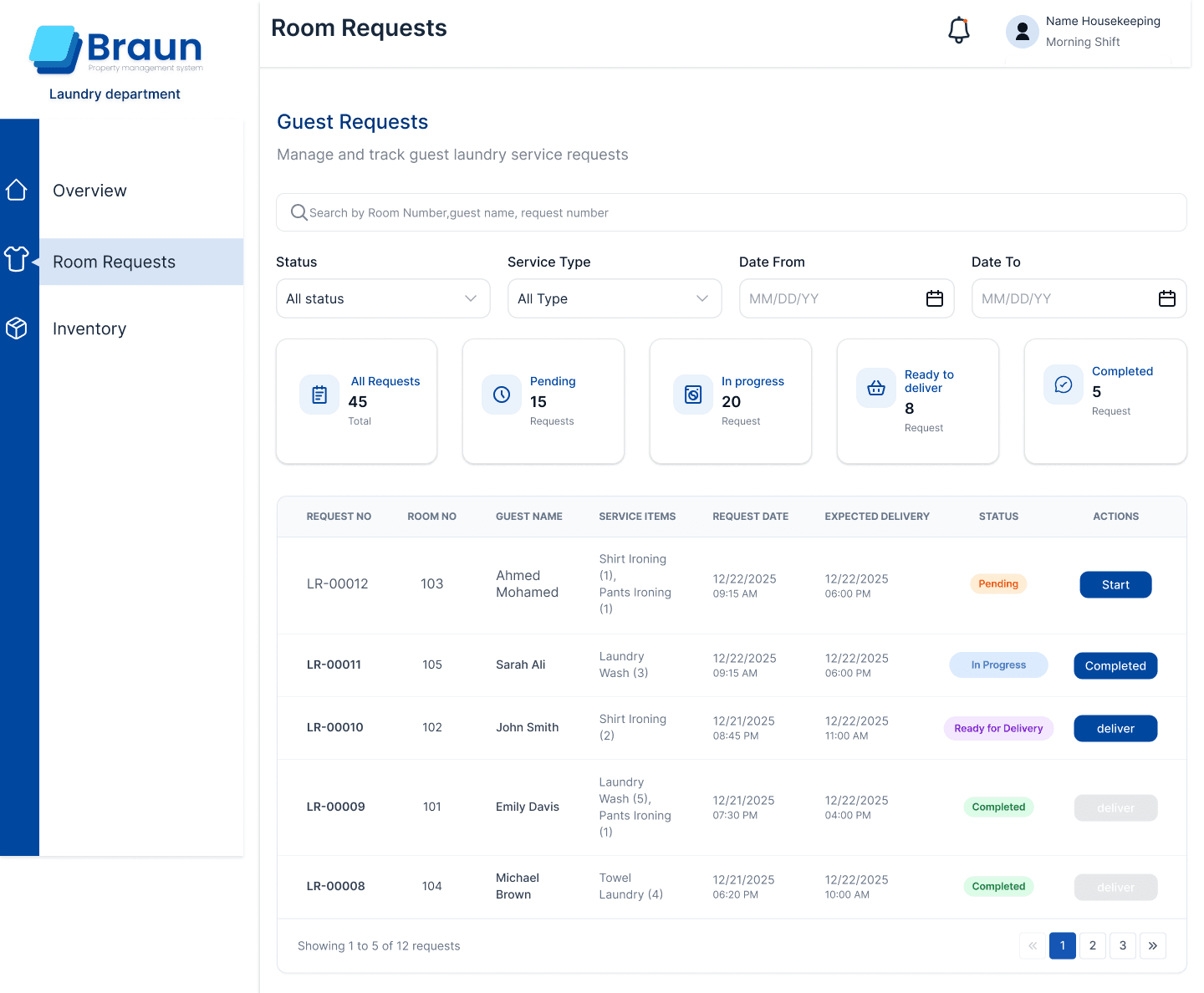Screen dimensions: 1204x993
Task: Click deliver for request LR-00010
Action: (x=1115, y=728)
